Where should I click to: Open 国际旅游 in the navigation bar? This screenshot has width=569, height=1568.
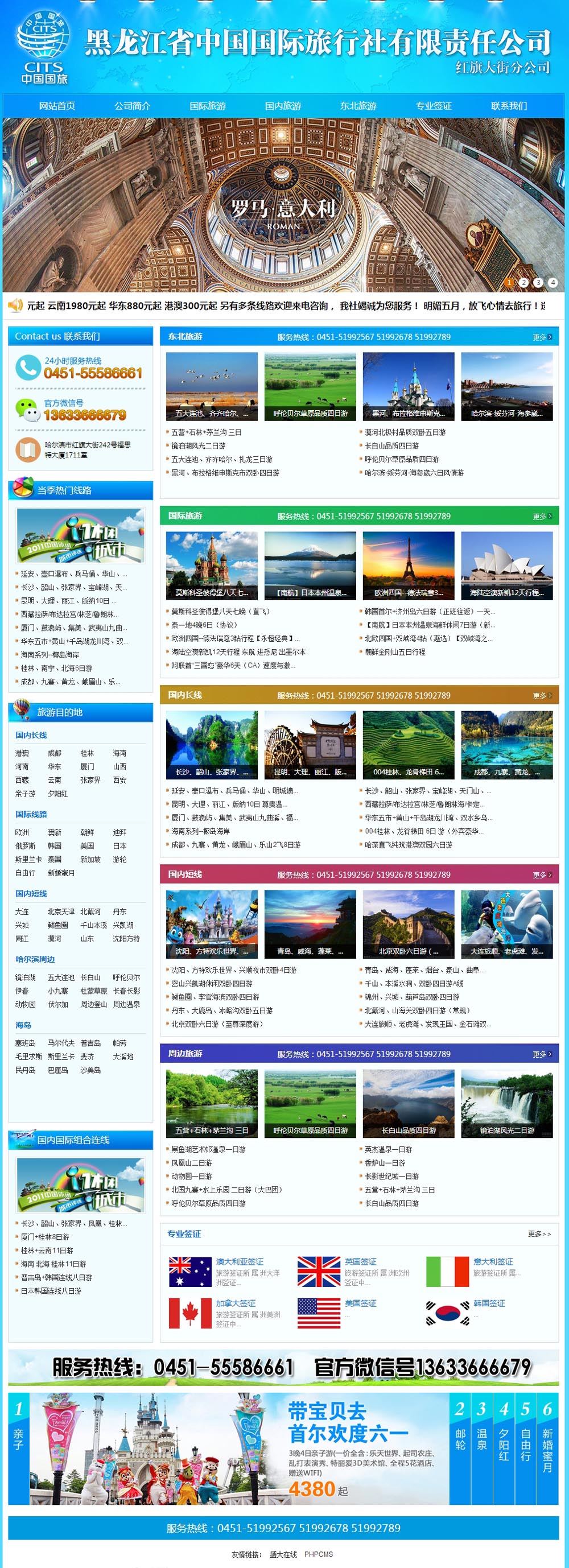point(208,106)
